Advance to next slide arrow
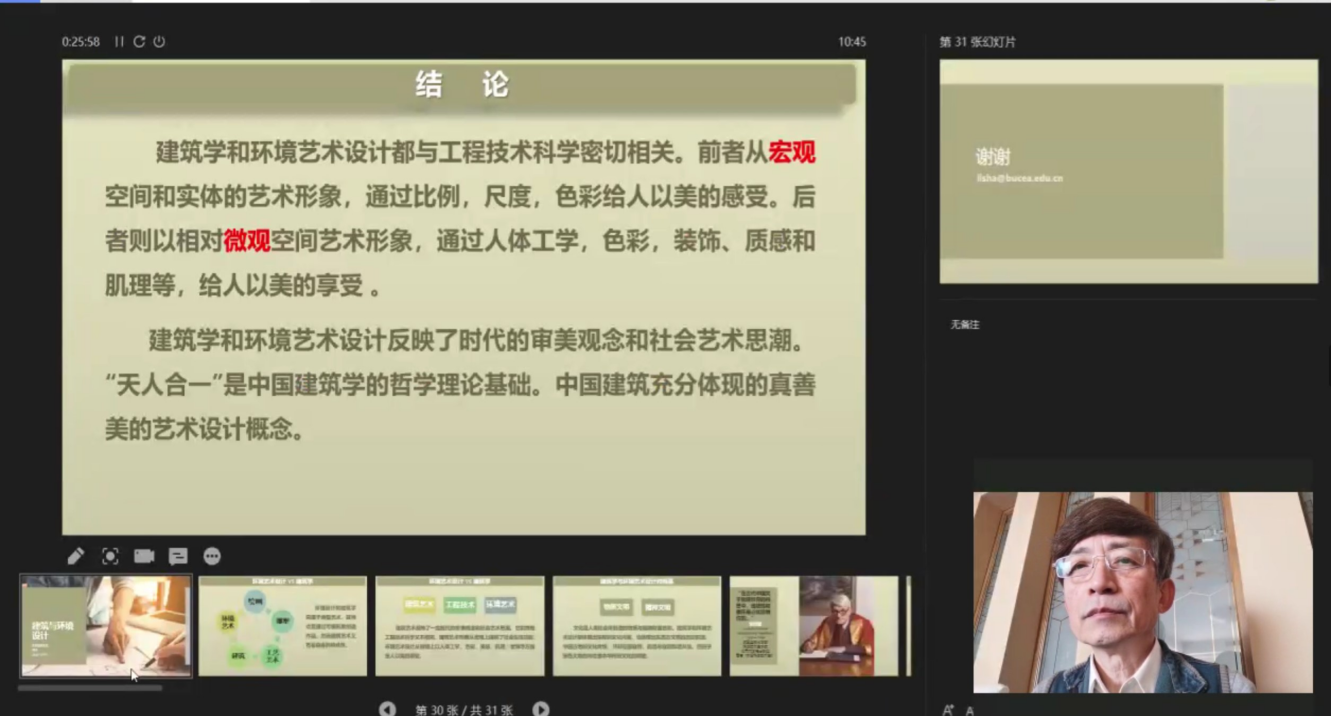Viewport: 1331px width, 716px height. [x=541, y=709]
